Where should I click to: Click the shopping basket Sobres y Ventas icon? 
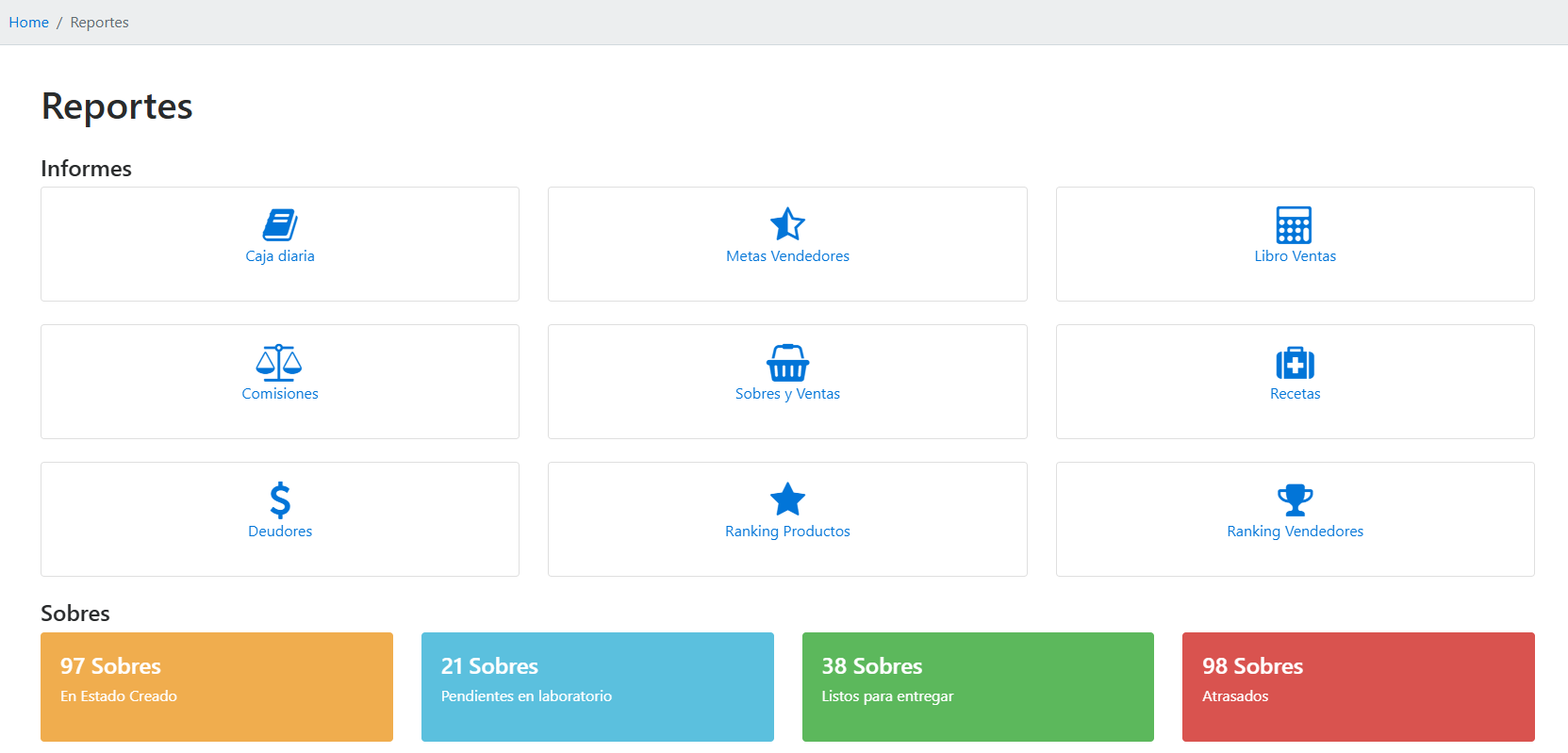tap(787, 363)
